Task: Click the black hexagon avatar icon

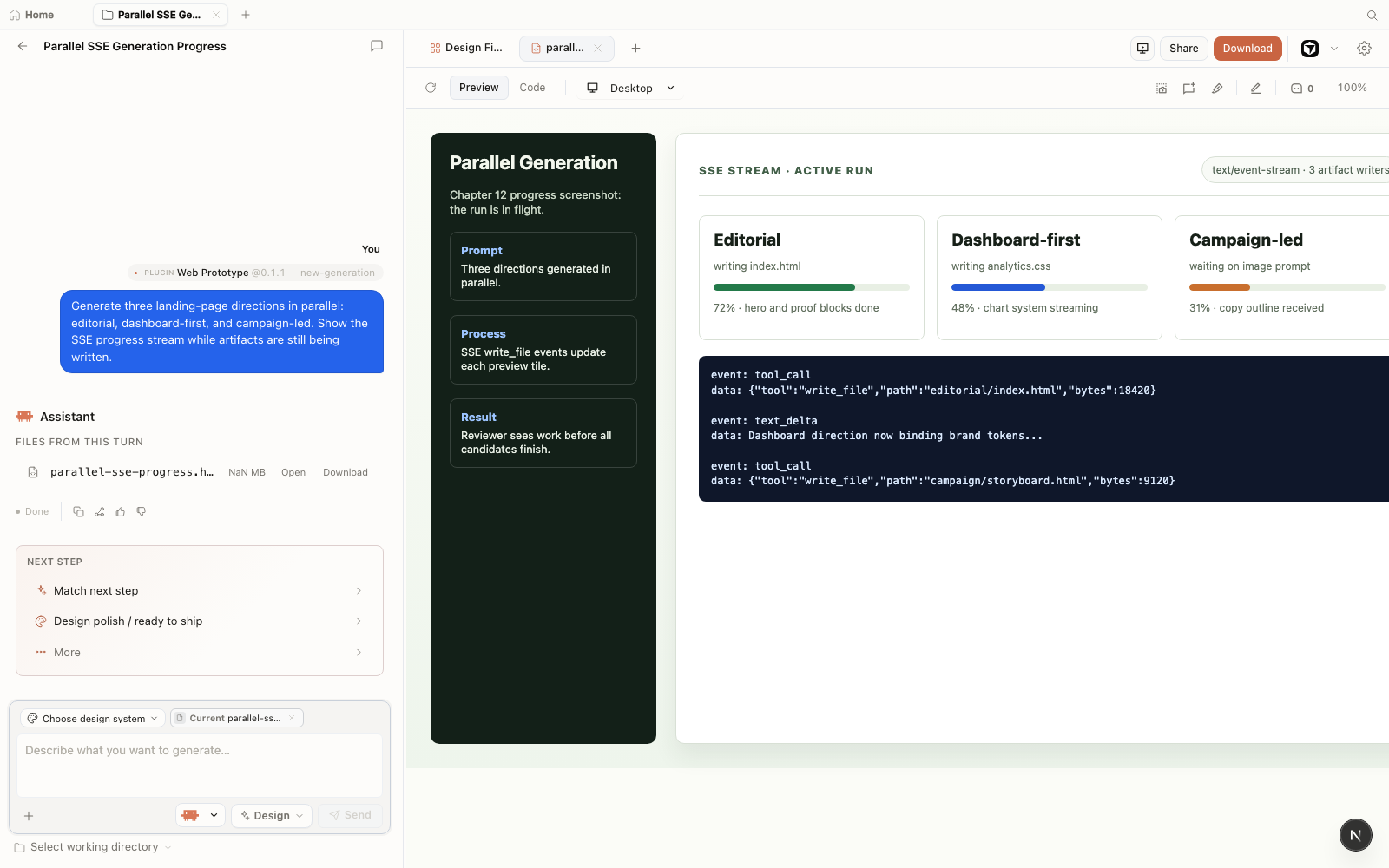Action: tap(1310, 49)
